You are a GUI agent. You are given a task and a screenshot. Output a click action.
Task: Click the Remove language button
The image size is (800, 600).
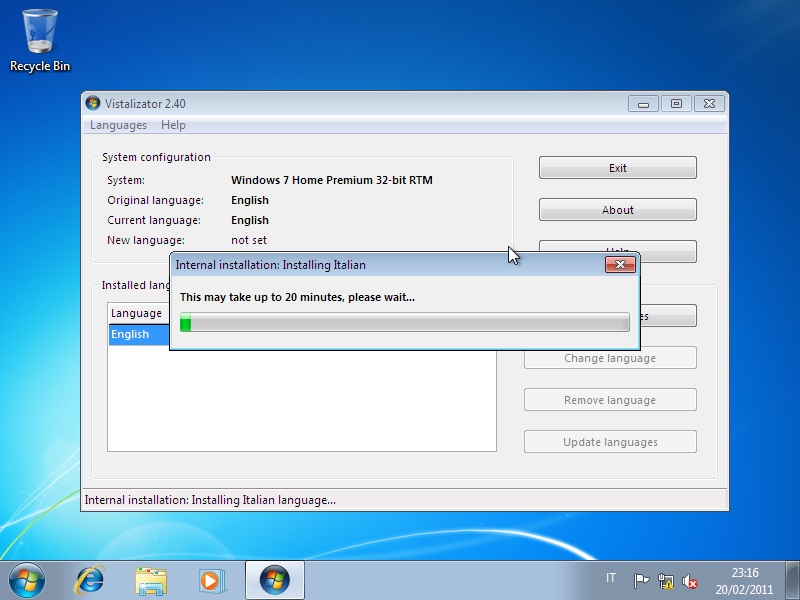coord(610,400)
